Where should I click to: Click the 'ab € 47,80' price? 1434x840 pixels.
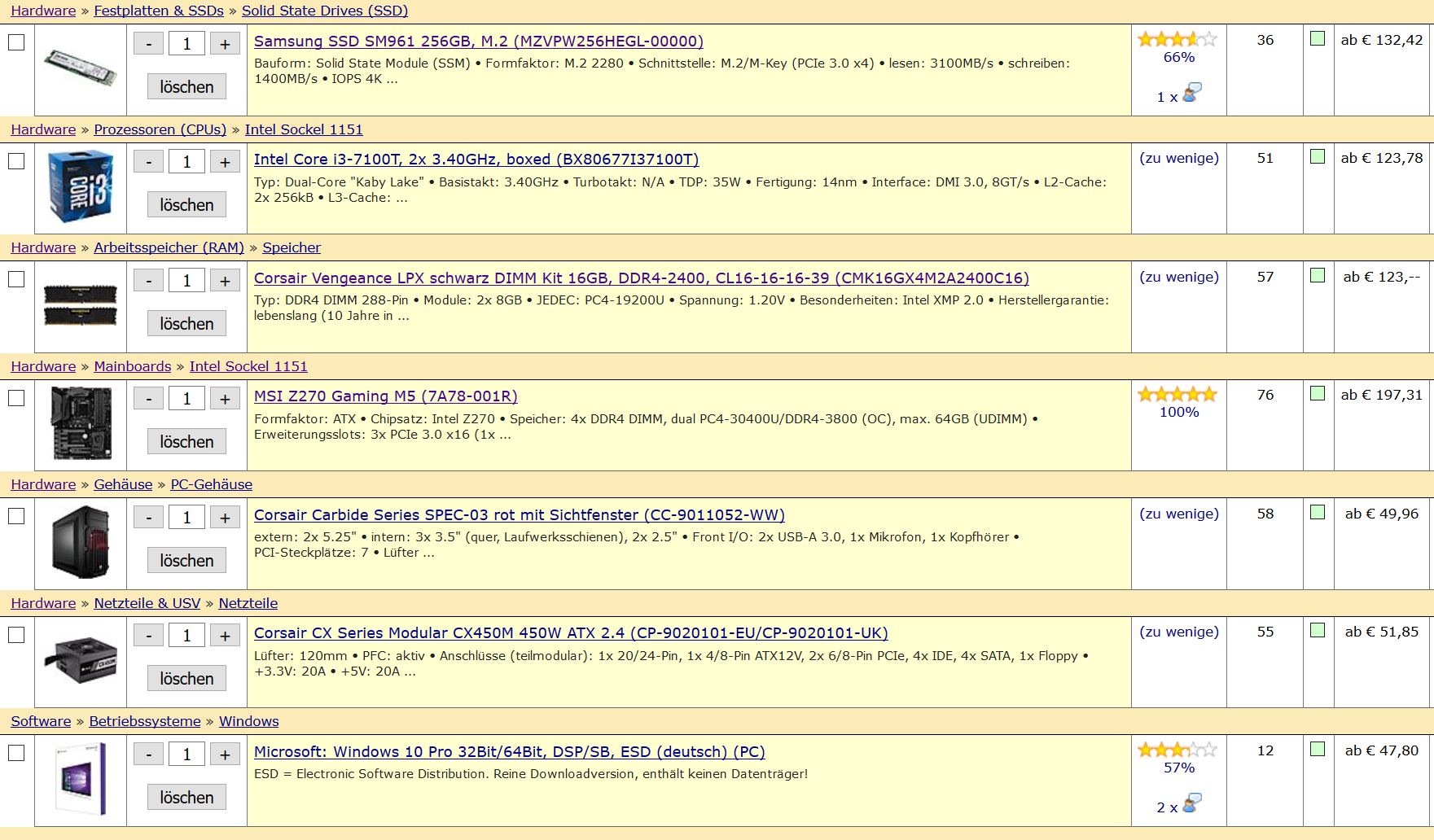(x=1382, y=750)
